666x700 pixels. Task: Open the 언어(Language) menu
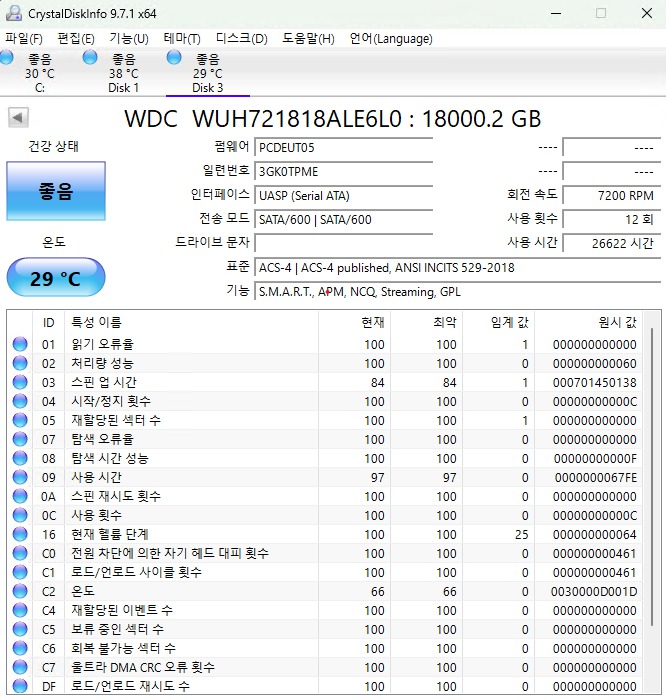[391, 39]
